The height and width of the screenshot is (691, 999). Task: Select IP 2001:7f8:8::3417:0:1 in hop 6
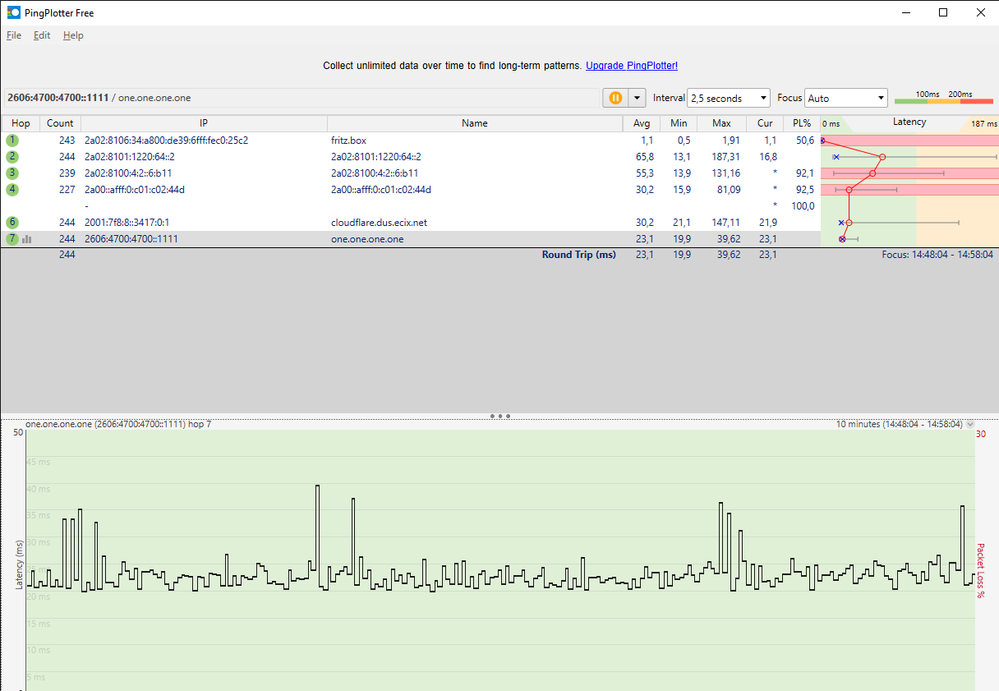pos(127,222)
